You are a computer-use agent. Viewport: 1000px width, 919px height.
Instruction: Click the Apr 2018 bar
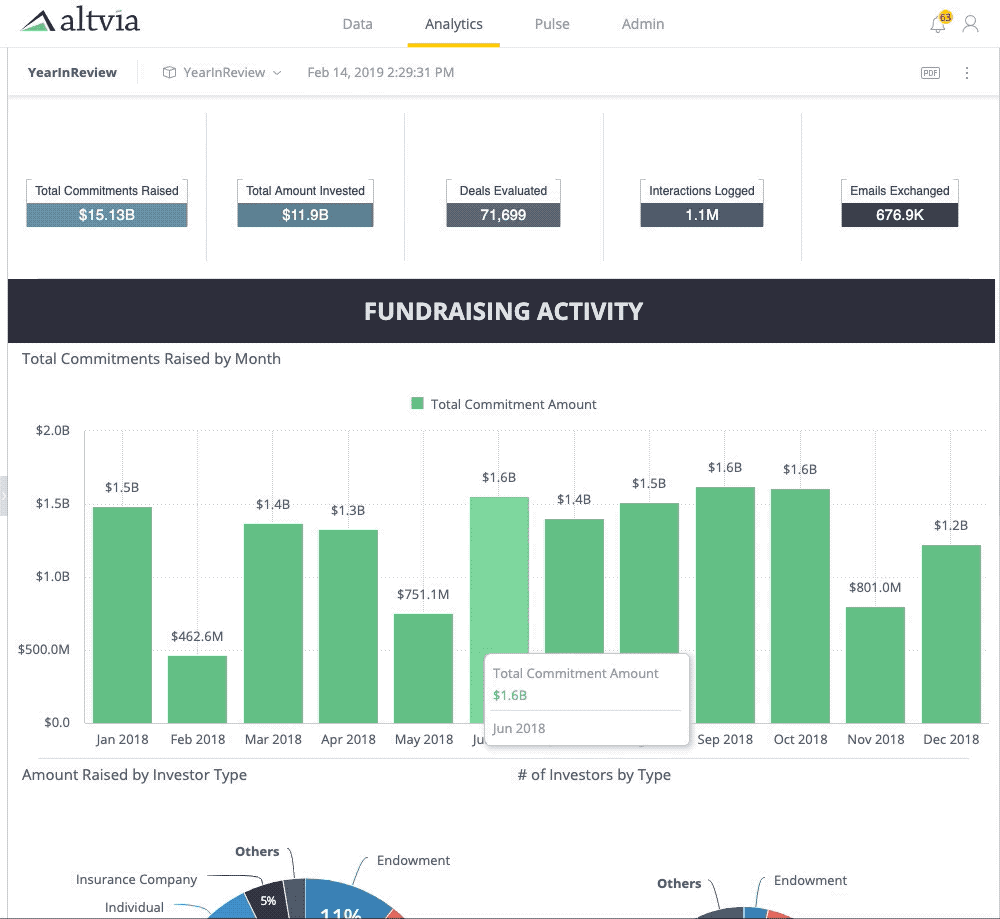pos(348,626)
